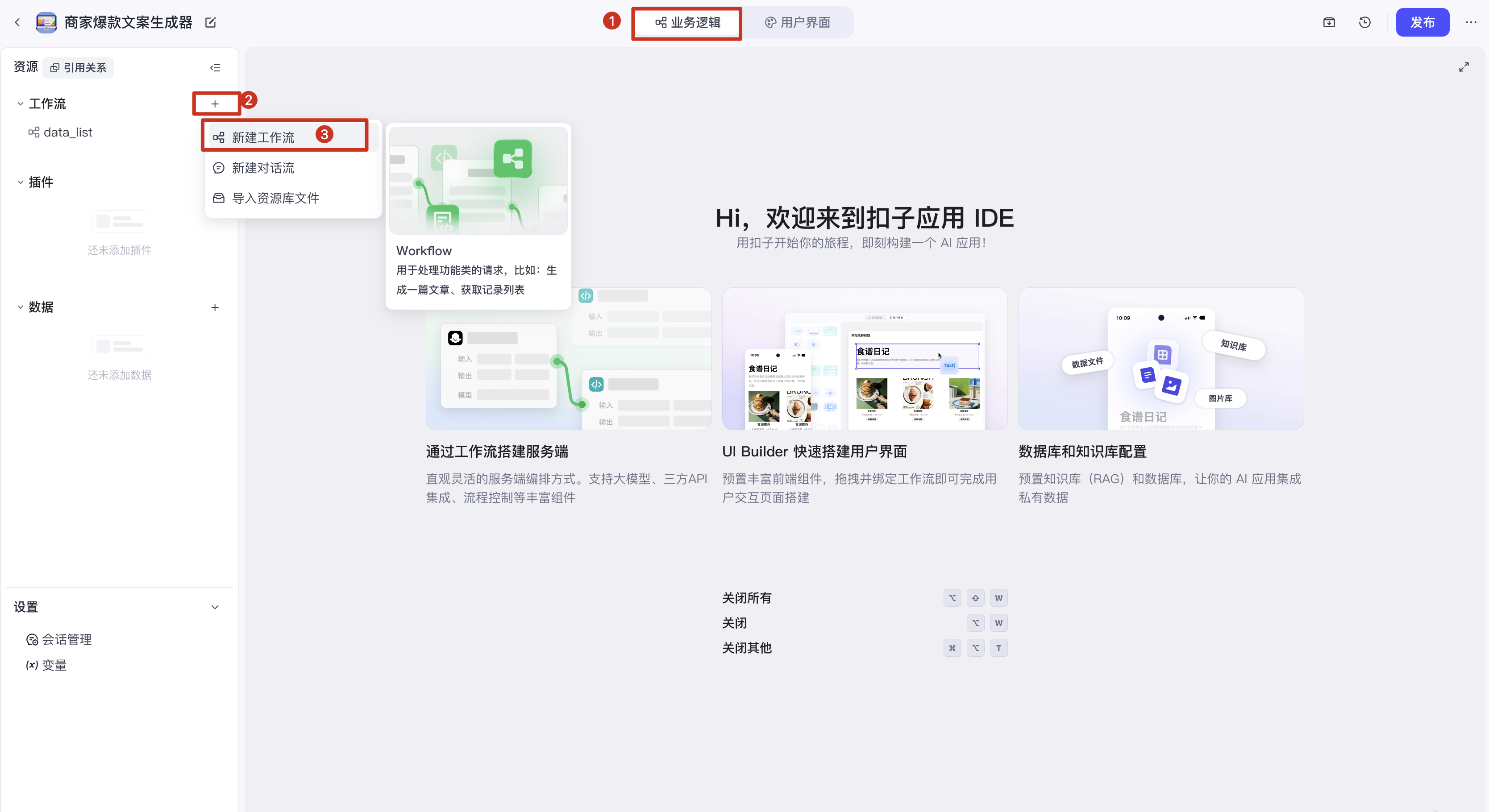The width and height of the screenshot is (1489, 812).
Task: Collapse the 设置 section
Action: coord(215,607)
